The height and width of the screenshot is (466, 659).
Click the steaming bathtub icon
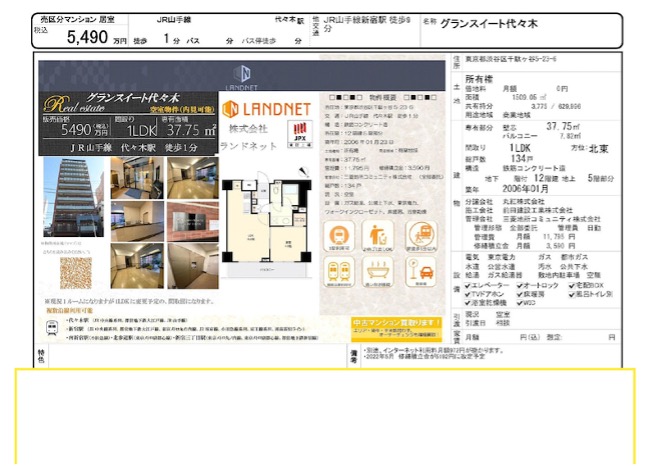pyautogui.click(x=377, y=272)
